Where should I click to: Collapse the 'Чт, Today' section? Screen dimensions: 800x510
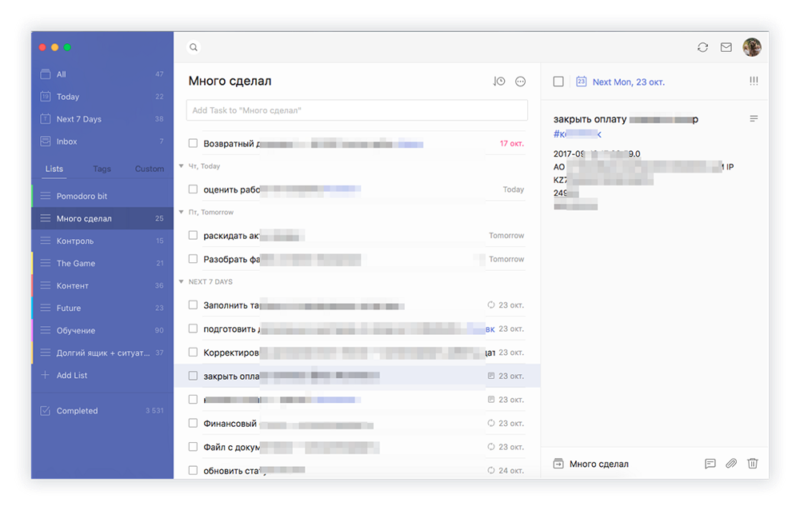[x=181, y=166]
